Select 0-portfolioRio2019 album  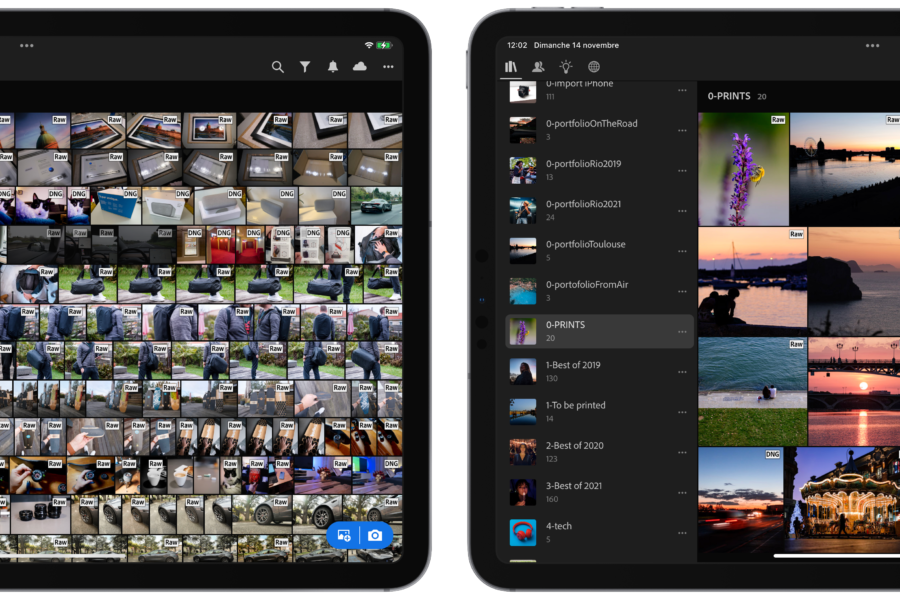pyautogui.click(x=599, y=171)
